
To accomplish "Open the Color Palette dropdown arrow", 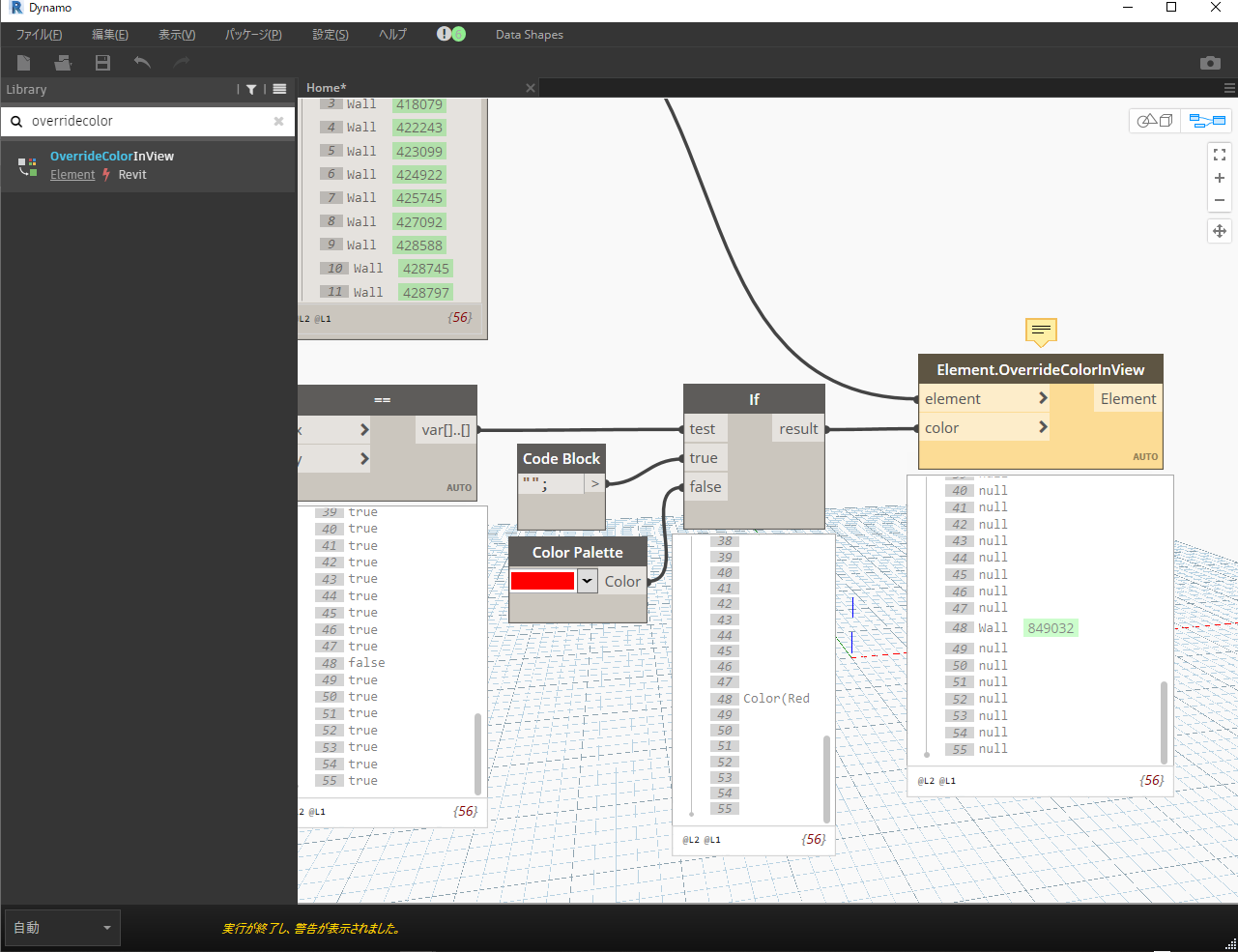I will click(587, 581).
